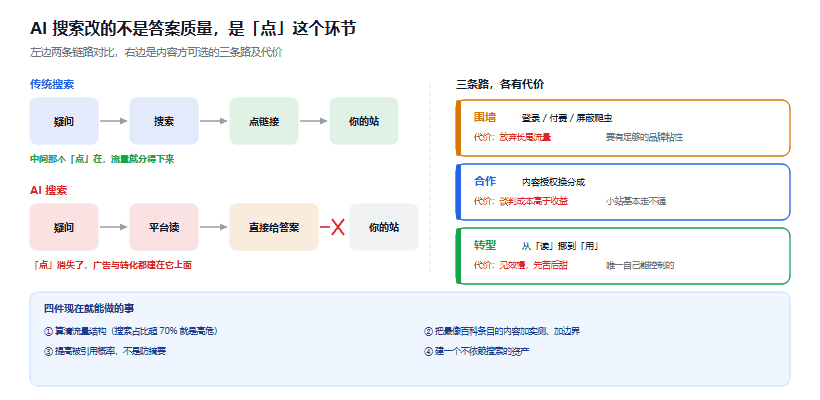
Task: Select the 直接给答案 box
Action: coord(274,227)
